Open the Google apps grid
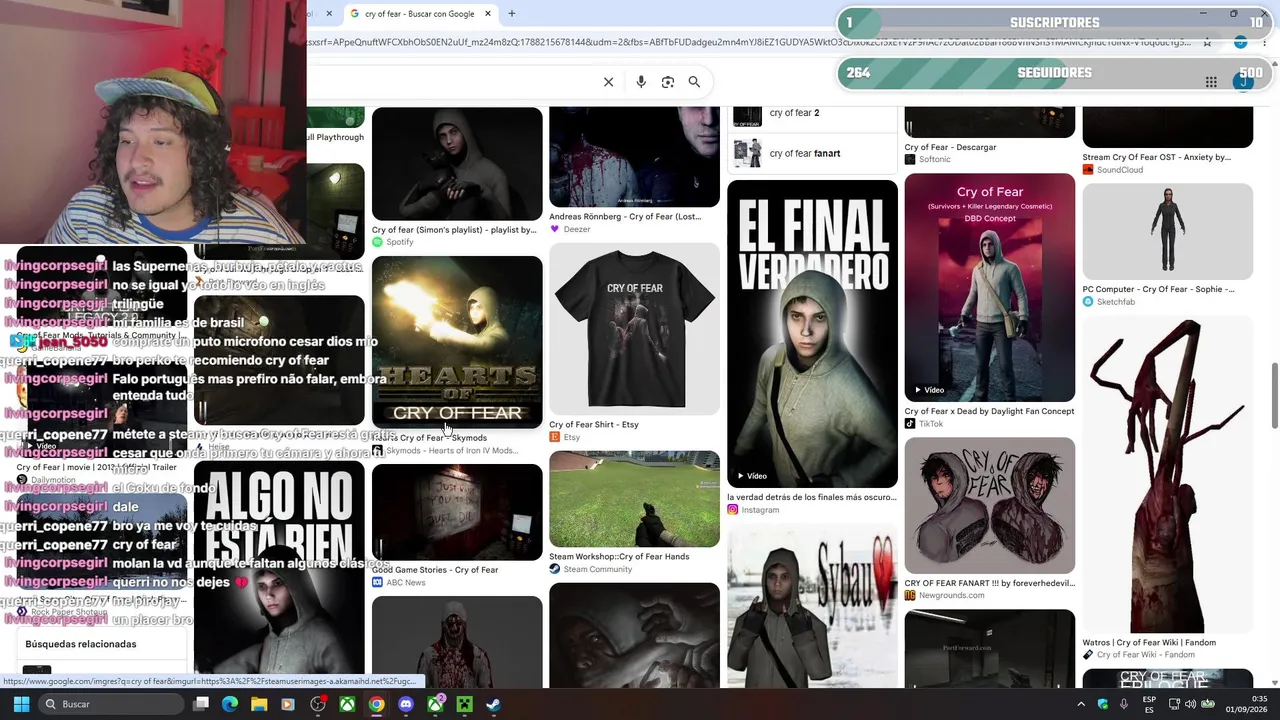Screen dimensions: 1280x720 [x=1211, y=82]
